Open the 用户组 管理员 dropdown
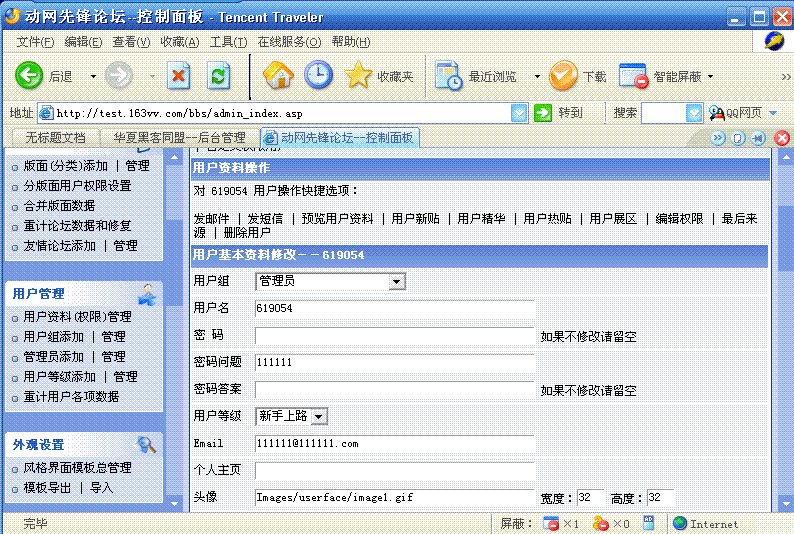The width and height of the screenshot is (794, 534). pos(396,281)
